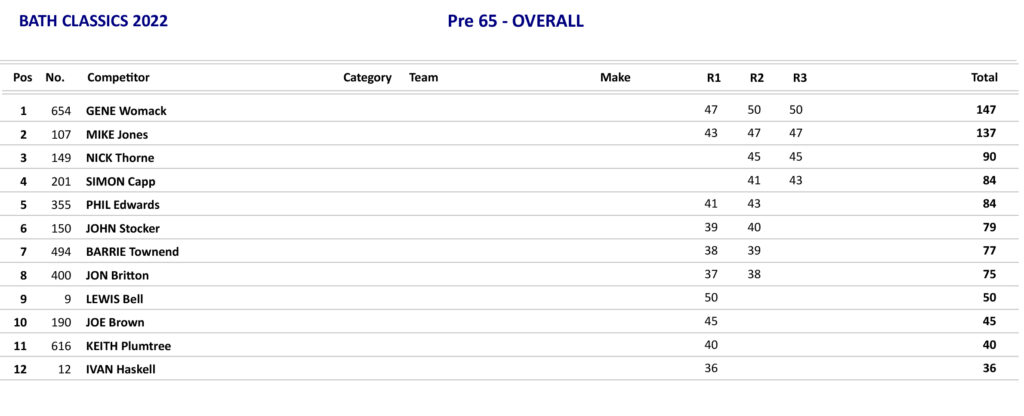The height and width of the screenshot is (416, 1024).
Task: Click JOHN Stocker row
Action: tap(123, 228)
